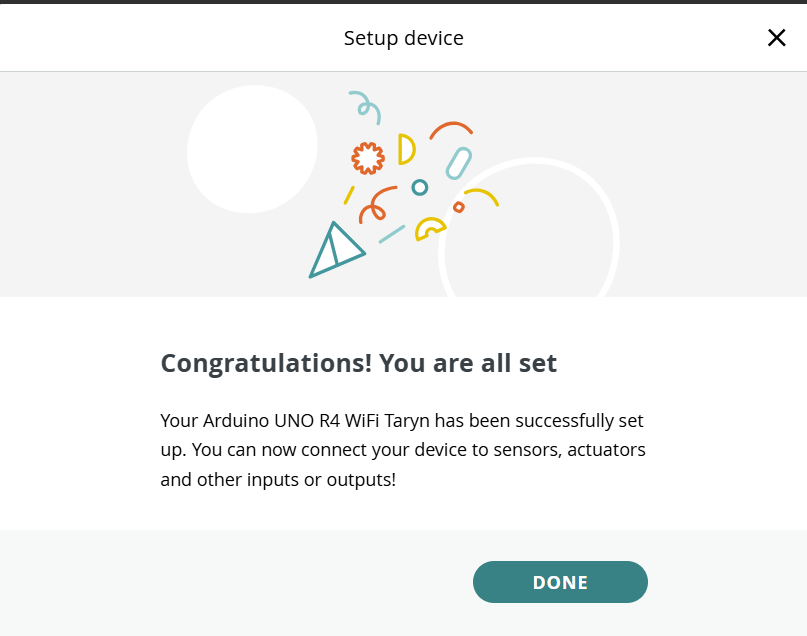Click the "Congratulations! You are all set" heading
Screen dimensions: 807x636
point(358,363)
